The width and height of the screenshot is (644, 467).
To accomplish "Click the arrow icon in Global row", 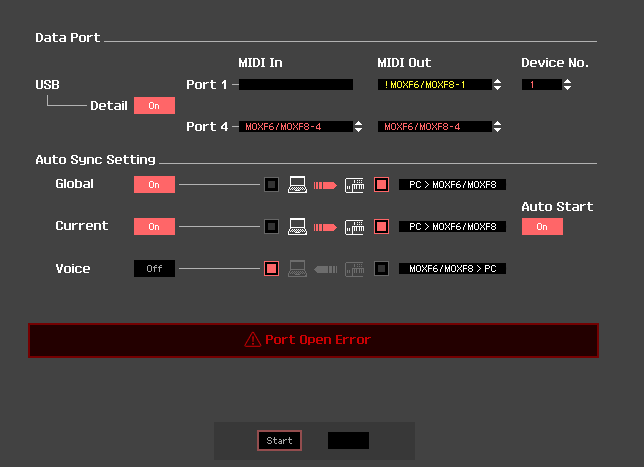I will tap(325, 185).
